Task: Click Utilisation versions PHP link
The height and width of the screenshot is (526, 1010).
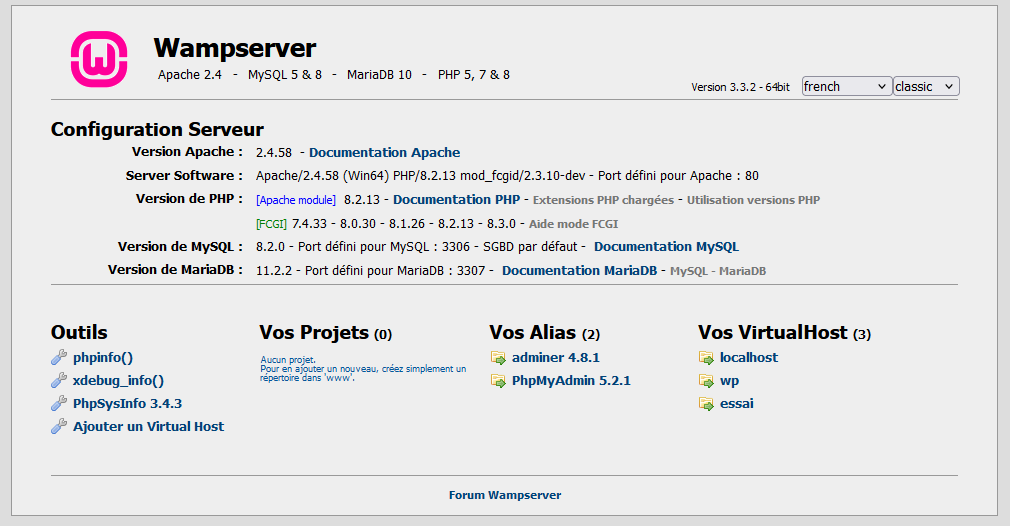Action: tap(753, 200)
